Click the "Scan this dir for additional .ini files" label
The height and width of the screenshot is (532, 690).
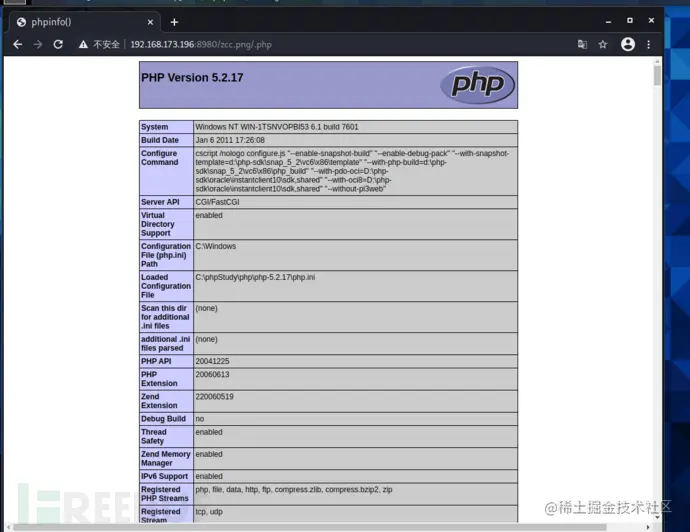click(x=165, y=317)
